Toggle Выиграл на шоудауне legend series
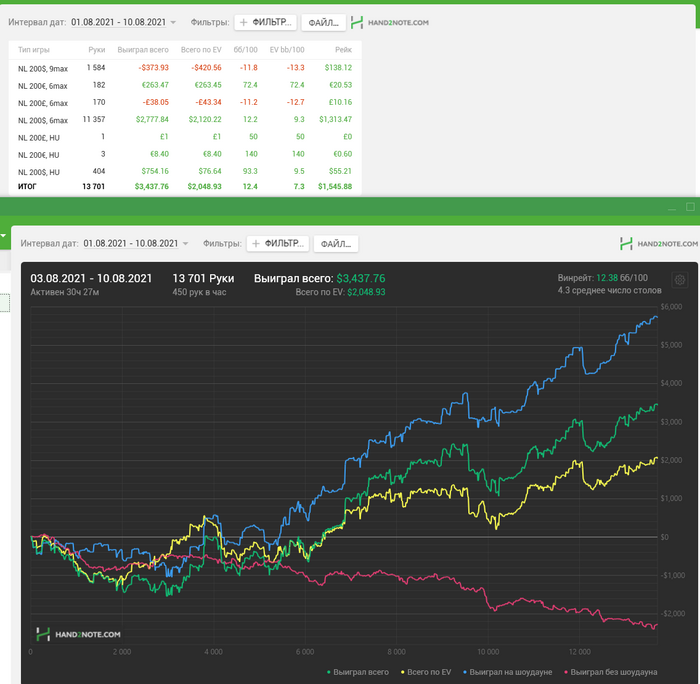The height and width of the screenshot is (684, 700). click(508, 672)
